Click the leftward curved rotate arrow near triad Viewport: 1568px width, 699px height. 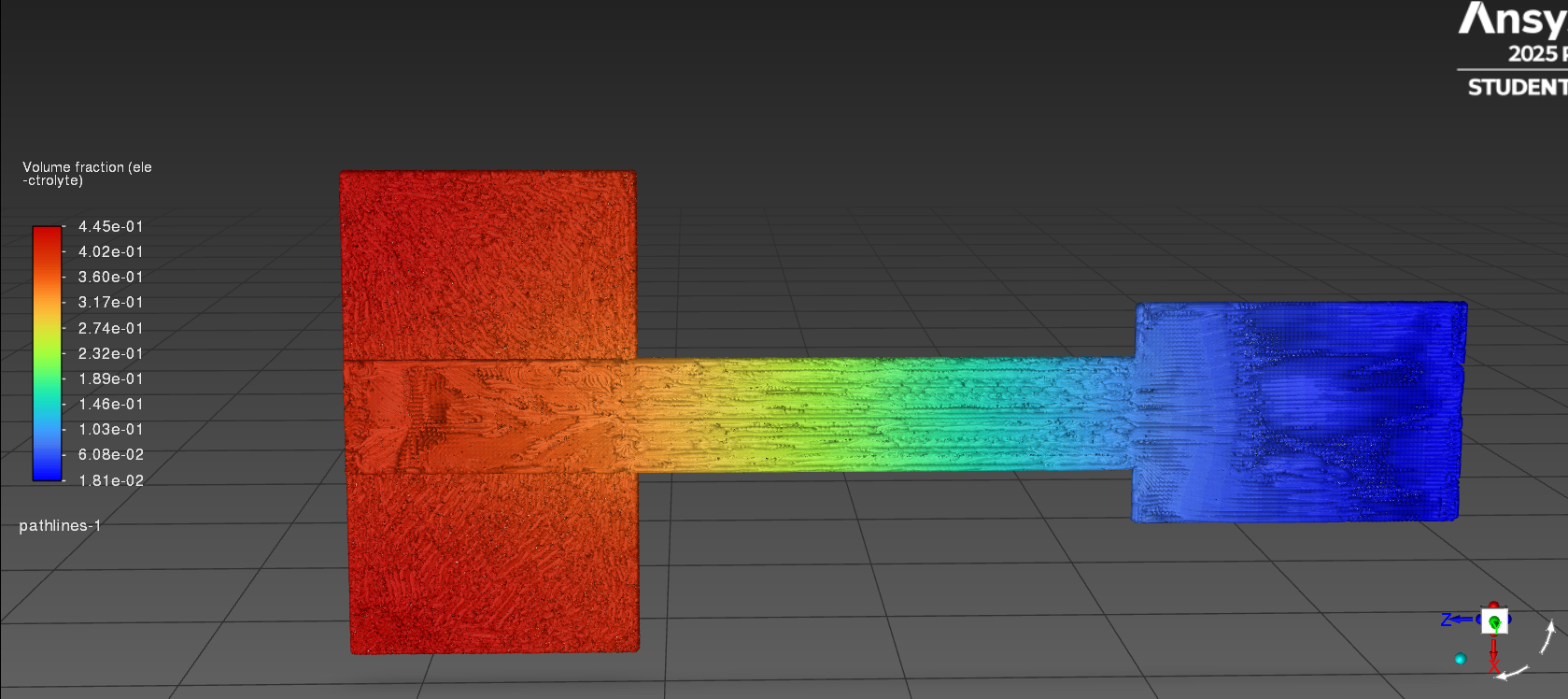click(x=1513, y=673)
